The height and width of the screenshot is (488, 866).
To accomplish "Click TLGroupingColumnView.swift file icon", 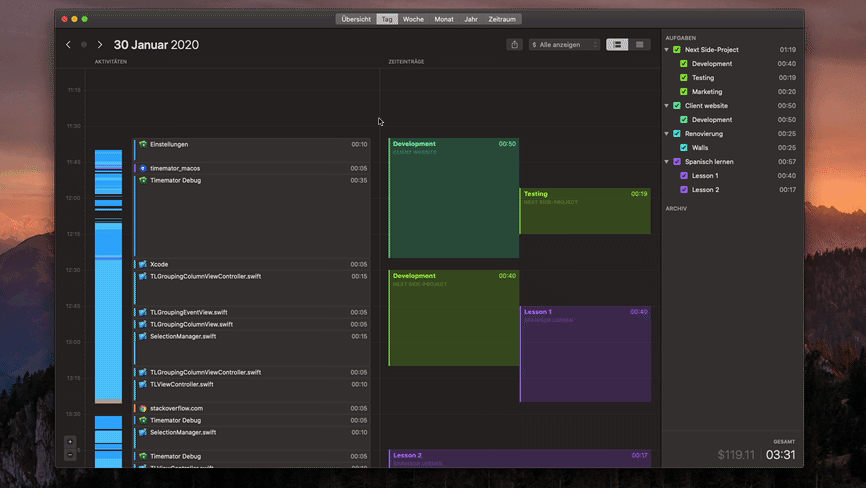I will [x=143, y=325].
